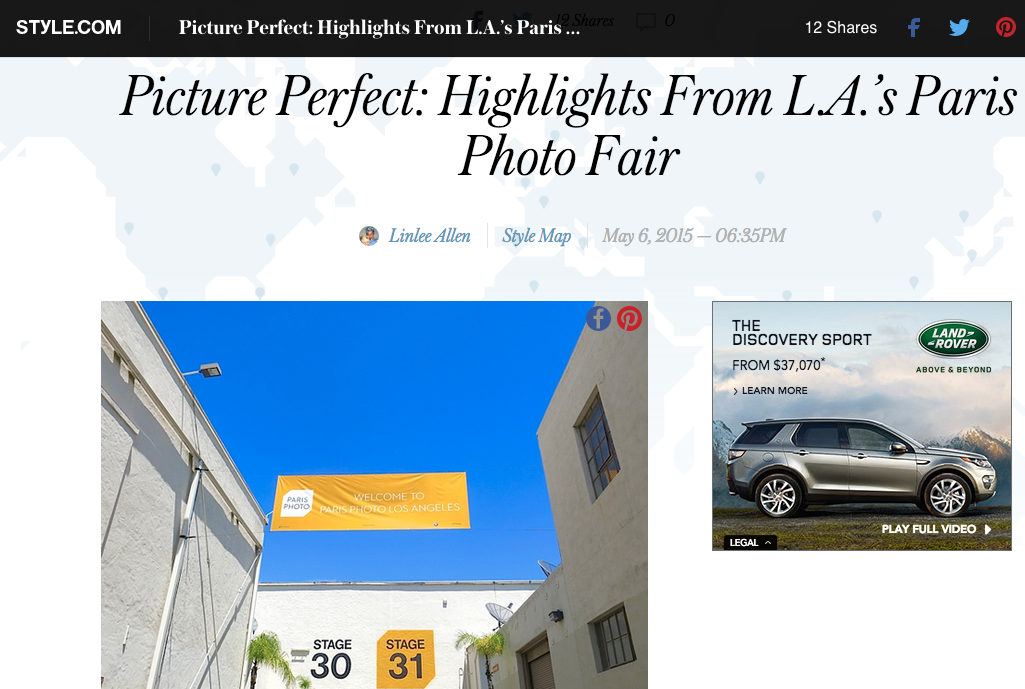Open the comment bubble icon behind the header
This screenshot has width=1025, height=689.
click(646, 22)
